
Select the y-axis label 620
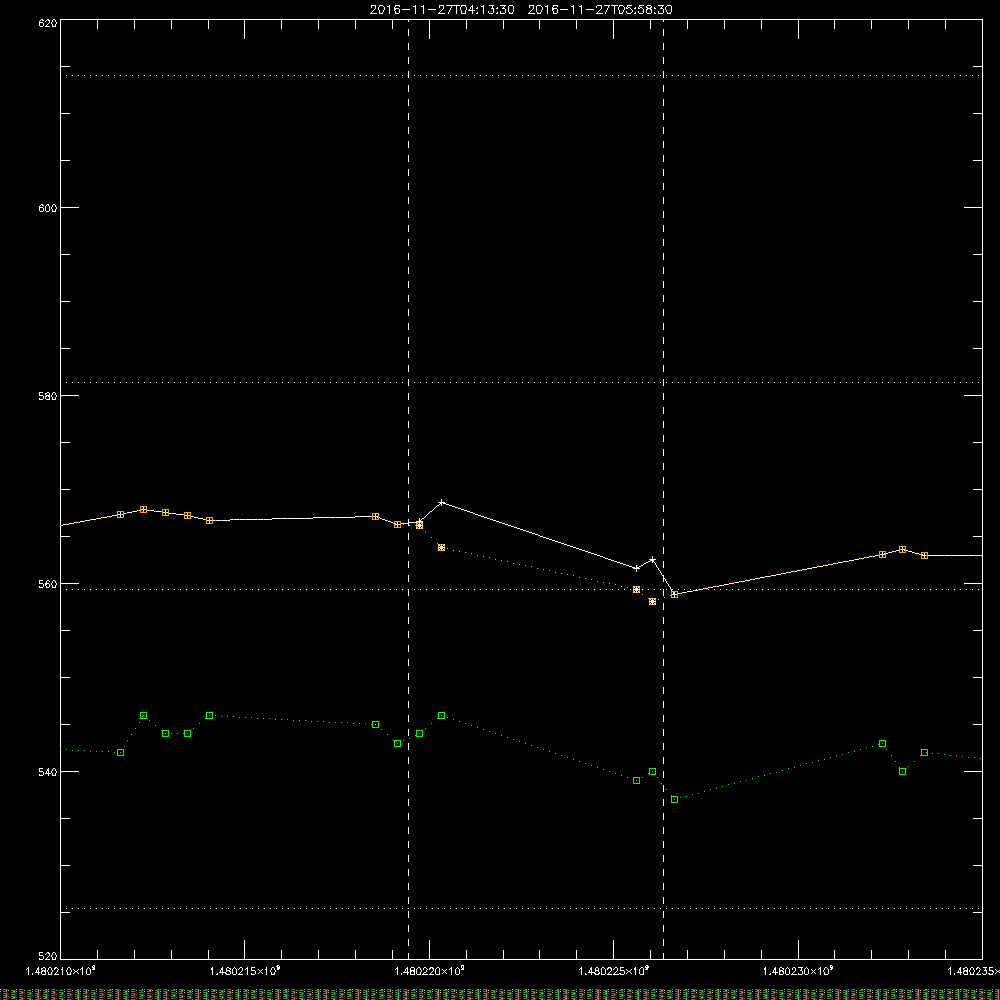pyautogui.click(x=48, y=24)
